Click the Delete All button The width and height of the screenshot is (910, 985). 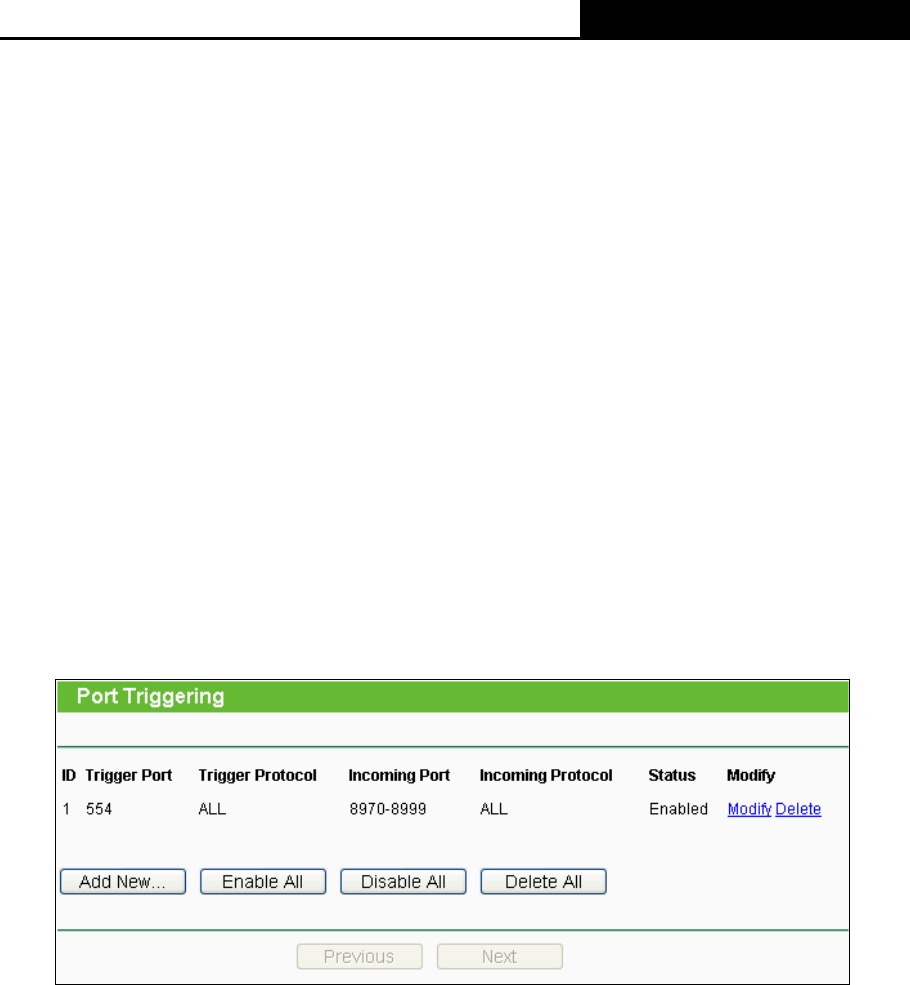point(543,881)
